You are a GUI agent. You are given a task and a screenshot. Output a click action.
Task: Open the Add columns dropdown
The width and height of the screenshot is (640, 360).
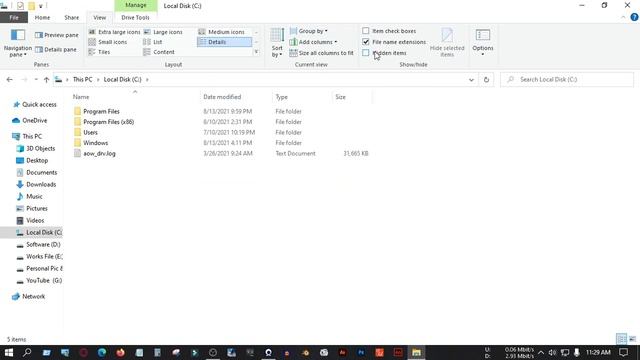point(313,42)
